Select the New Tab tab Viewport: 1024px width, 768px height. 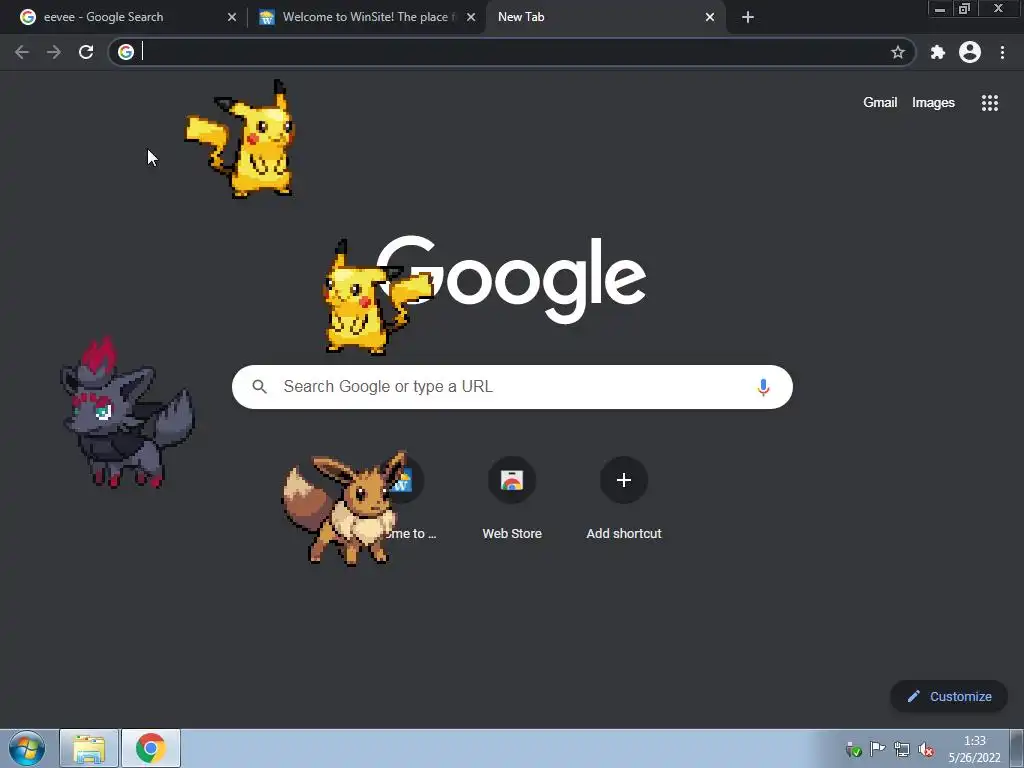(x=604, y=17)
